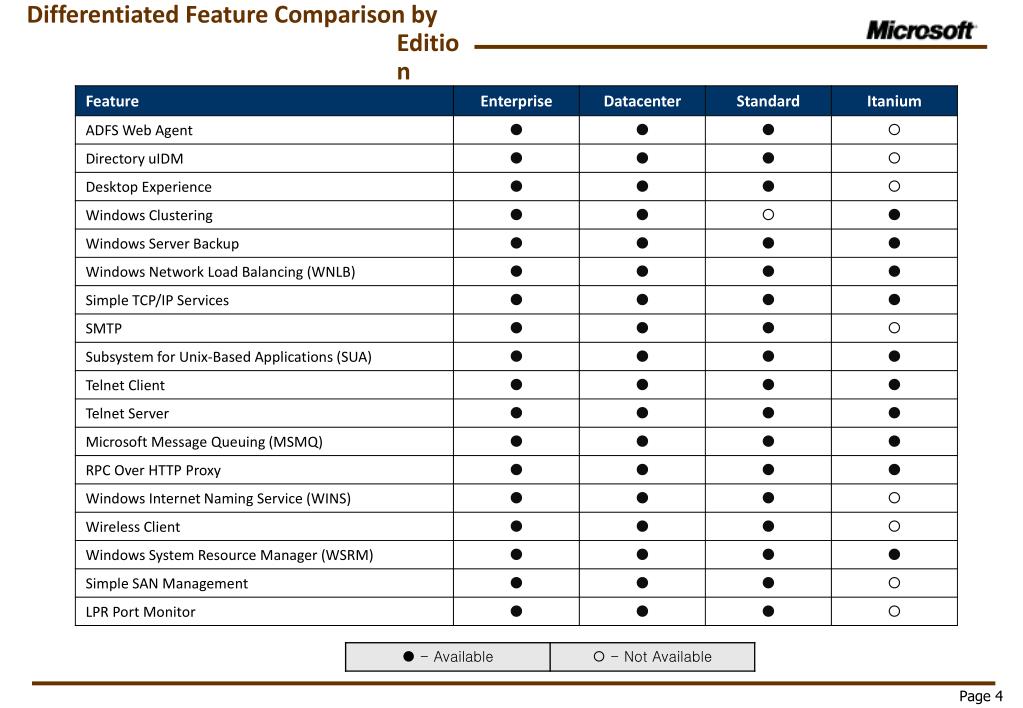Viewport: 1023px width, 708px height.
Task: Click the Enterprise dot for Desktop Experience
Action: tap(516, 186)
